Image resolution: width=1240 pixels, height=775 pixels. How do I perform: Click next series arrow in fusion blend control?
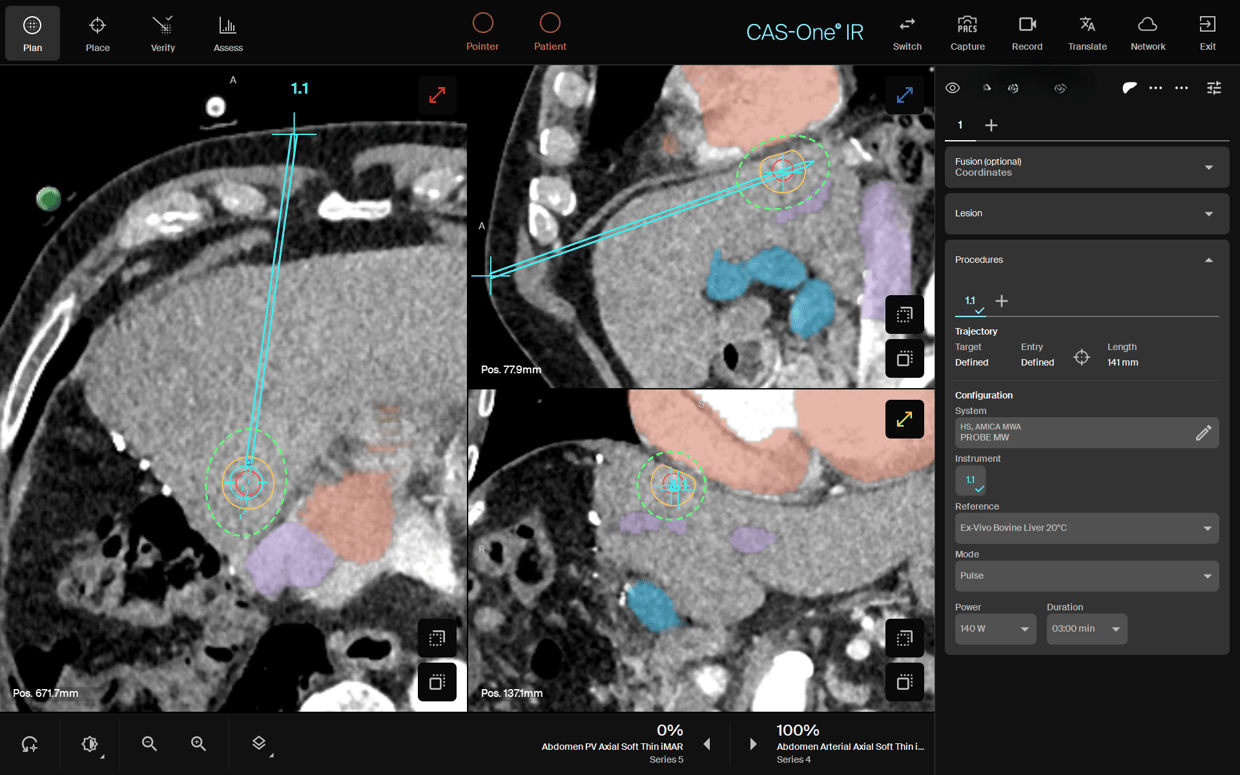[x=753, y=744]
